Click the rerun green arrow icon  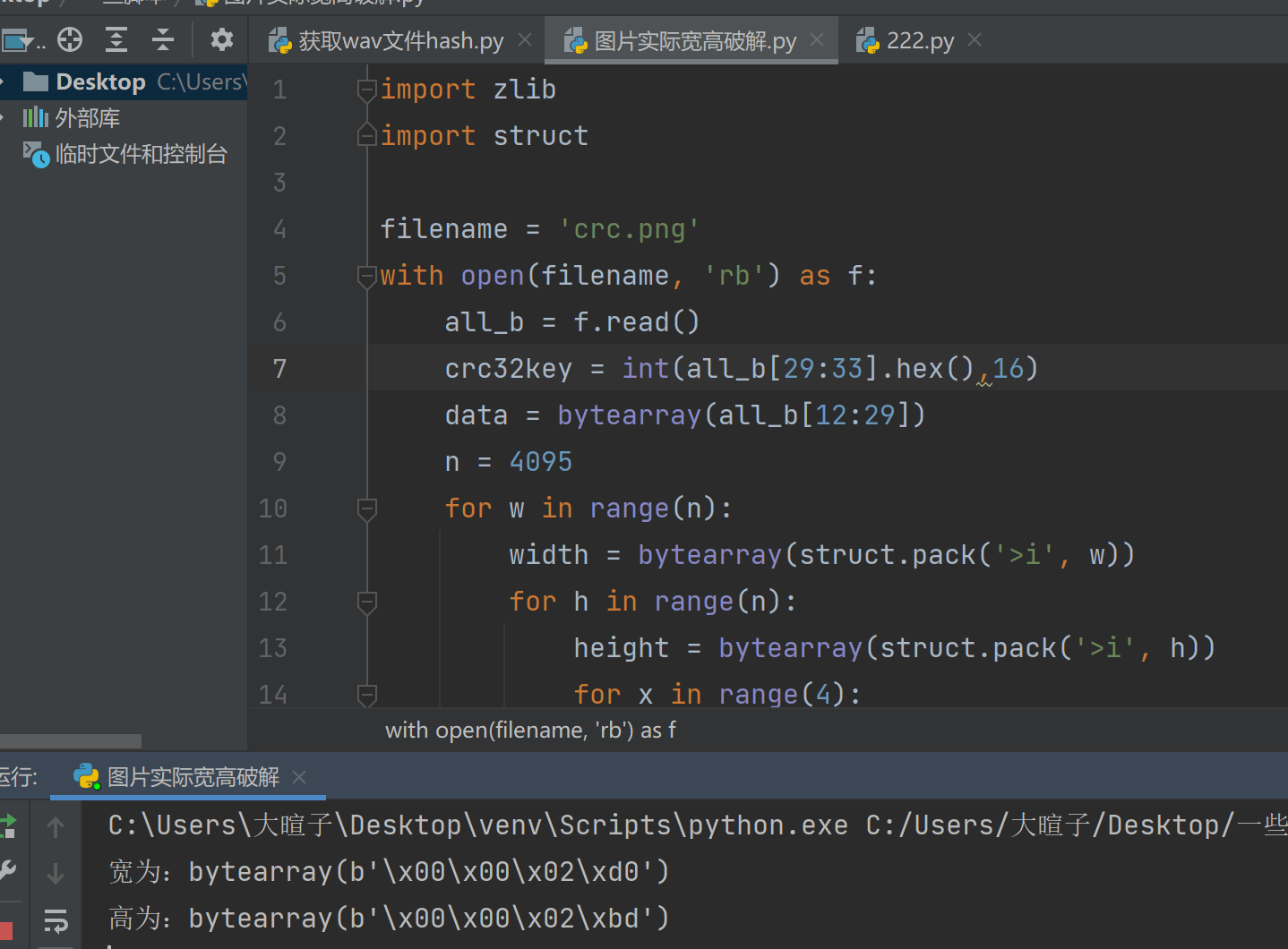coord(7,825)
